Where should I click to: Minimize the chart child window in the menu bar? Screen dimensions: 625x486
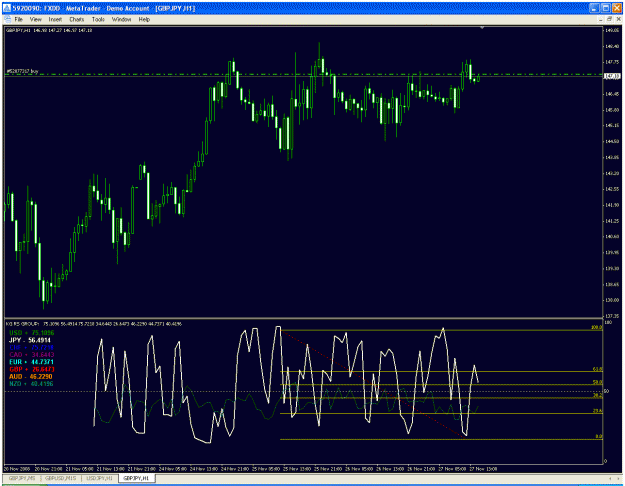[x=600, y=19]
